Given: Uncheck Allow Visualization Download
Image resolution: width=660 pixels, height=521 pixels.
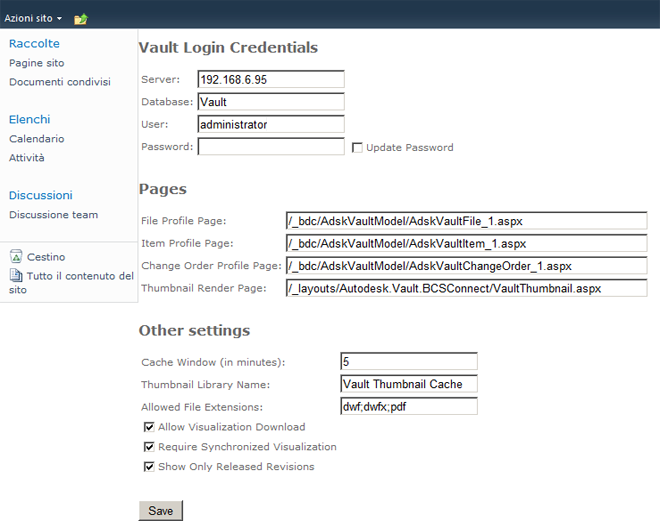Looking at the screenshot, I should click(149, 427).
